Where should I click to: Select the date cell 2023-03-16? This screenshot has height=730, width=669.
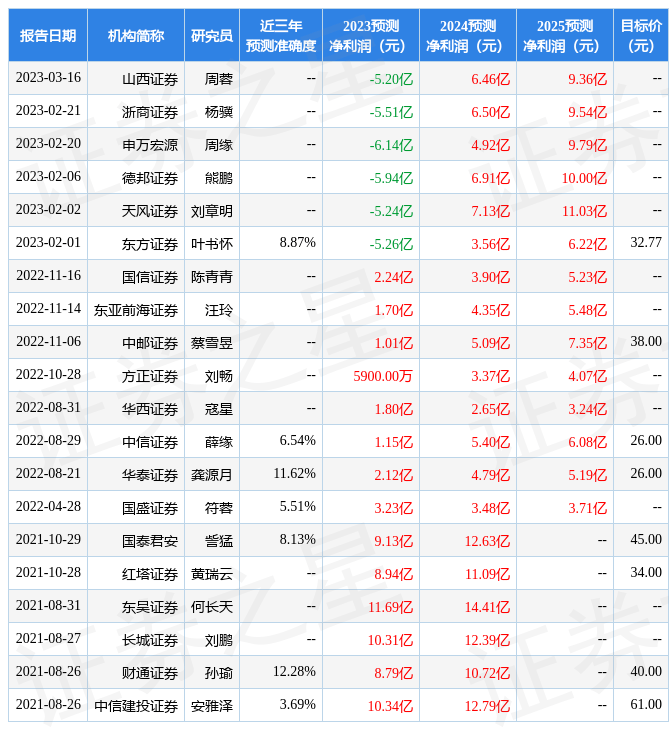(48, 78)
